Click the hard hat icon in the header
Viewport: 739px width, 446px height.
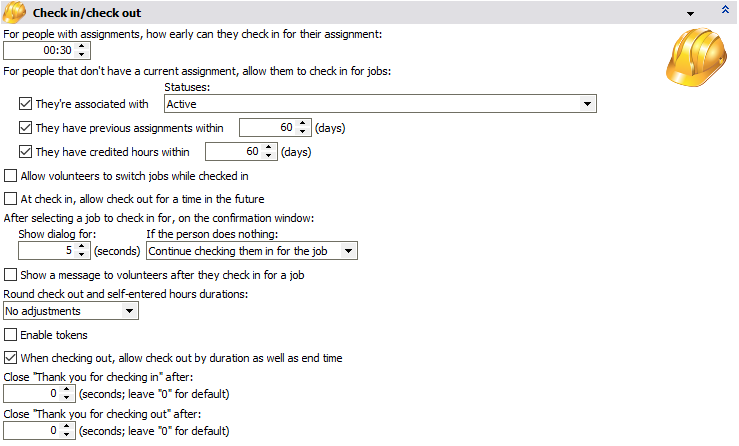tap(14, 12)
